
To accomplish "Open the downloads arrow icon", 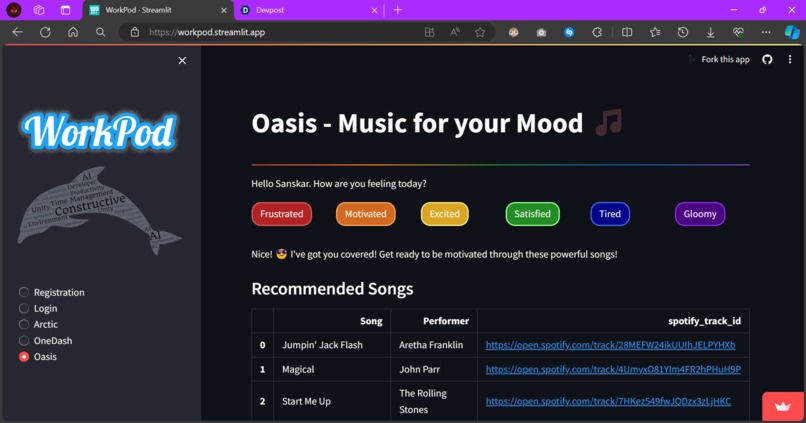I will [x=710, y=32].
